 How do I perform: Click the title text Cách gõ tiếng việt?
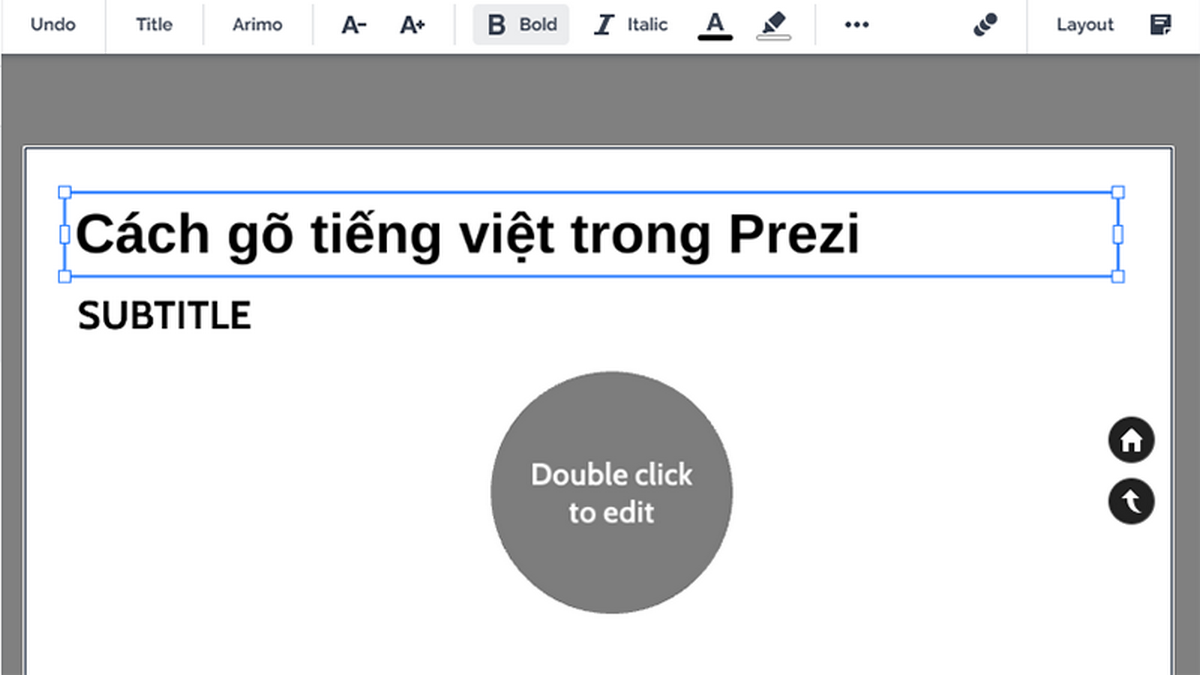click(313, 236)
